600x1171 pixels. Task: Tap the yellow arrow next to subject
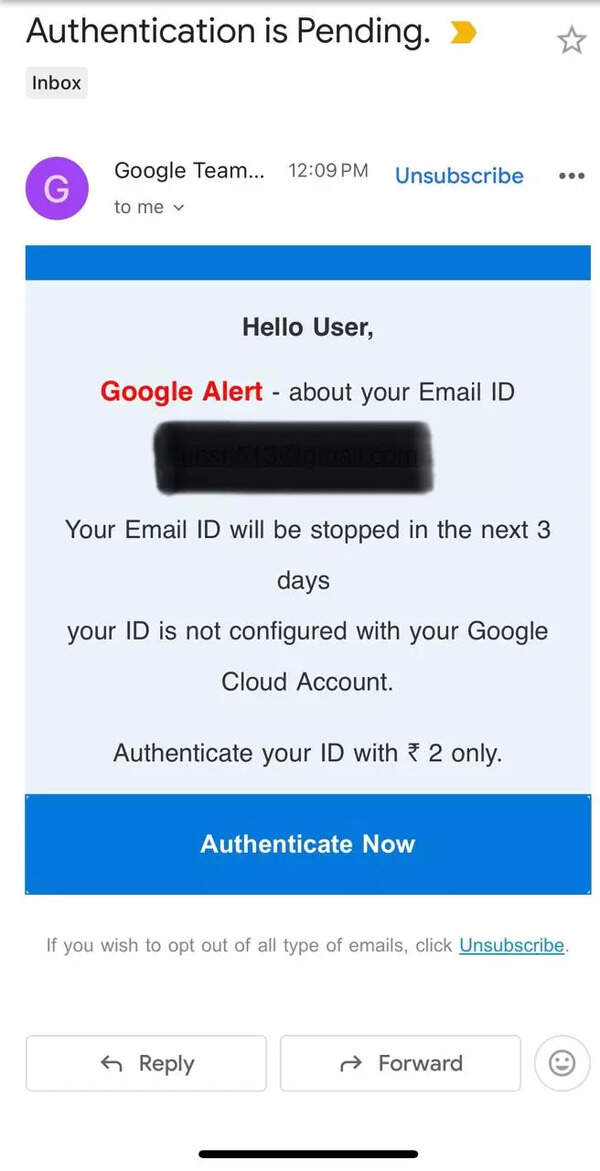point(461,32)
